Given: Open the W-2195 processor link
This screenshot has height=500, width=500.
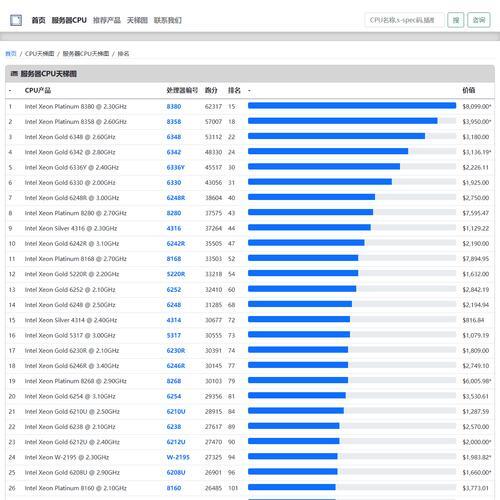Looking at the screenshot, I should coord(178,457).
